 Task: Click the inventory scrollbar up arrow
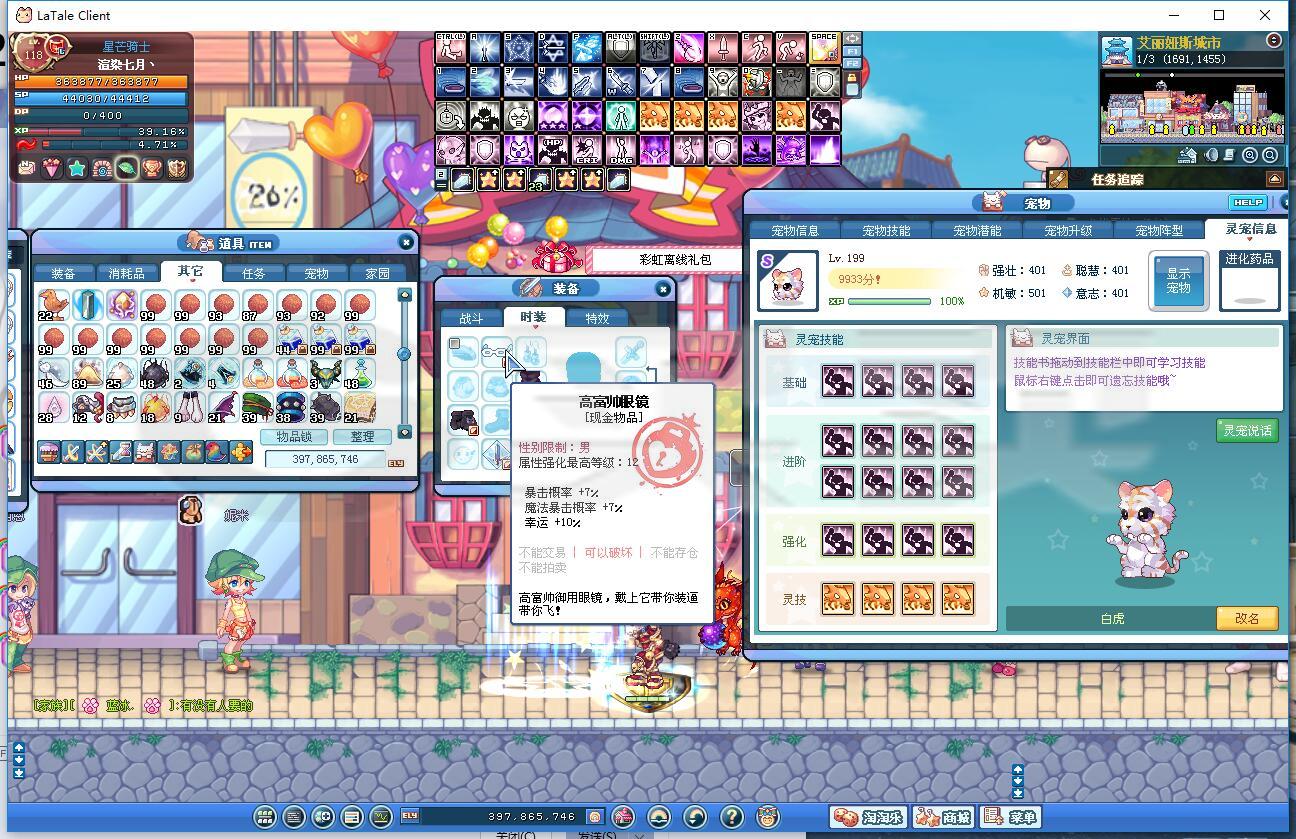[x=404, y=295]
